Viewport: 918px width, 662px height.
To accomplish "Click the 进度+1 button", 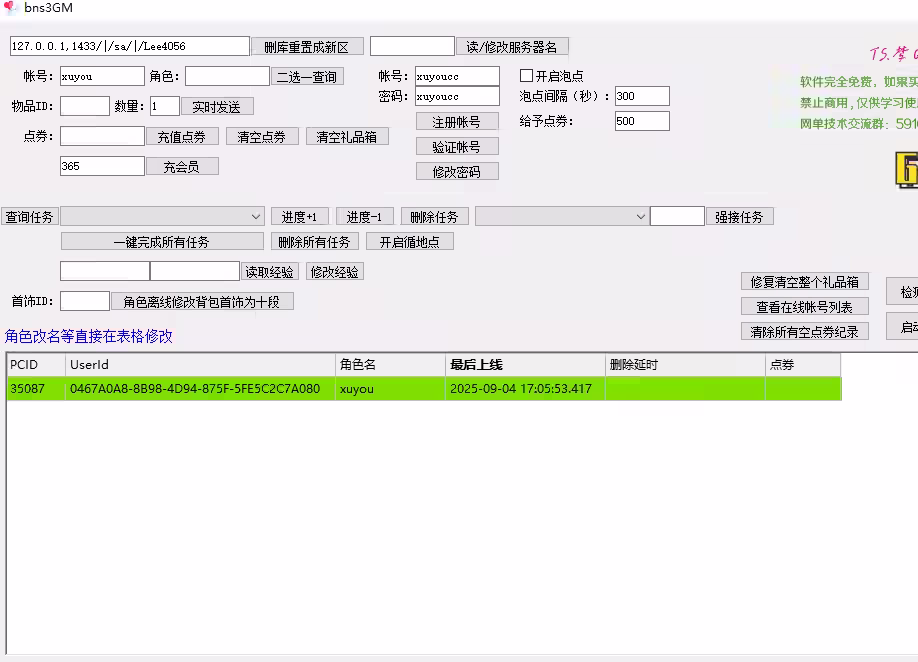I will pyautogui.click(x=299, y=217).
